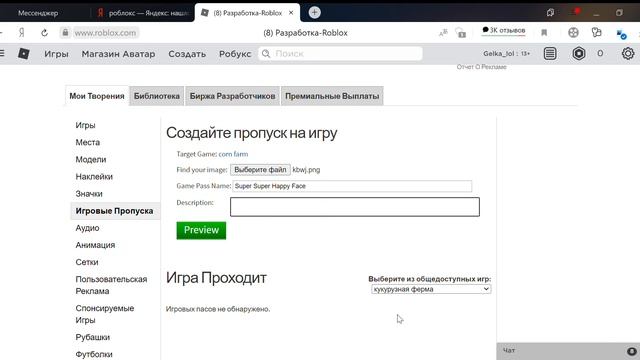Open the Roblox notifications feed icon
Viewport: 640px width, 360px height.
[550, 53]
